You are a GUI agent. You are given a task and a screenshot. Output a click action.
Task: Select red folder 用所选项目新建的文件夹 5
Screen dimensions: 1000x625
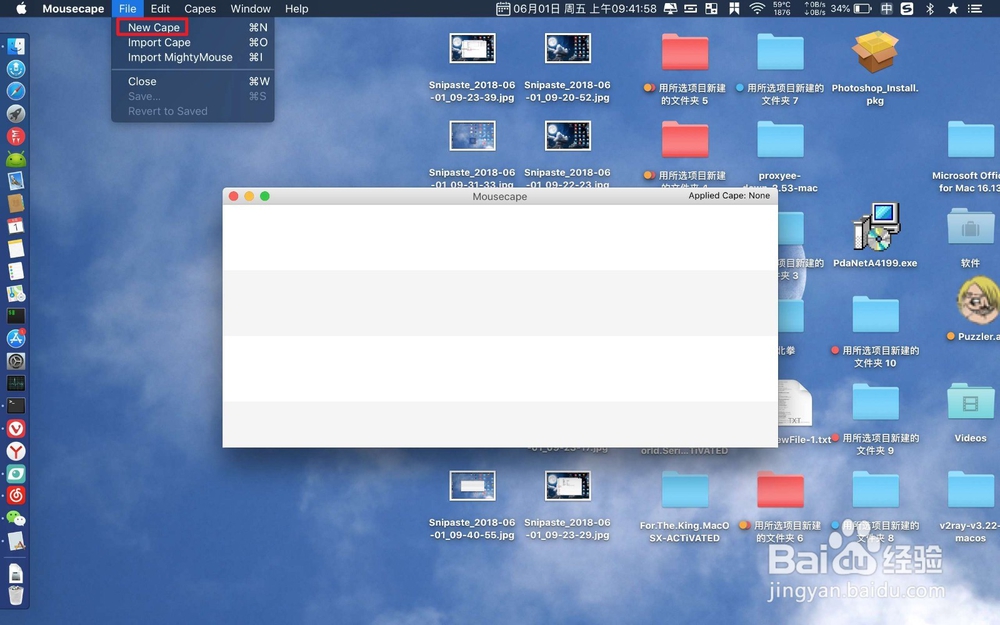point(685,52)
